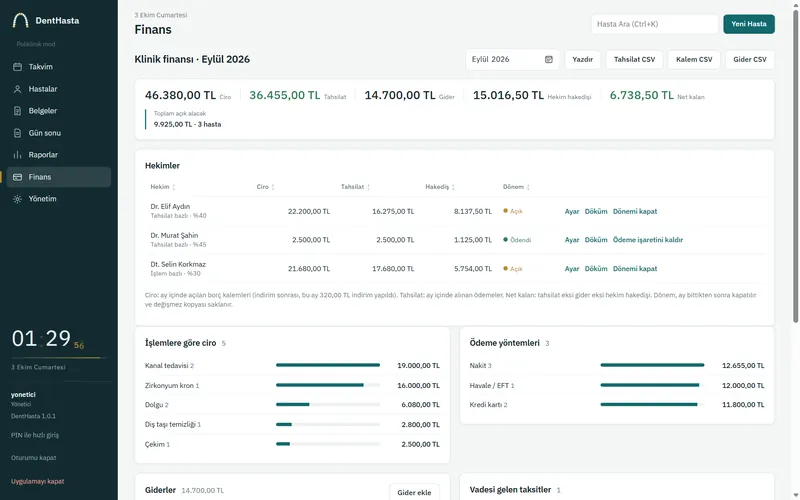The width and height of the screenshot is (800, 500).
Task: Sort table by Hekim column arrows
Action: click(x=173, y=187)
